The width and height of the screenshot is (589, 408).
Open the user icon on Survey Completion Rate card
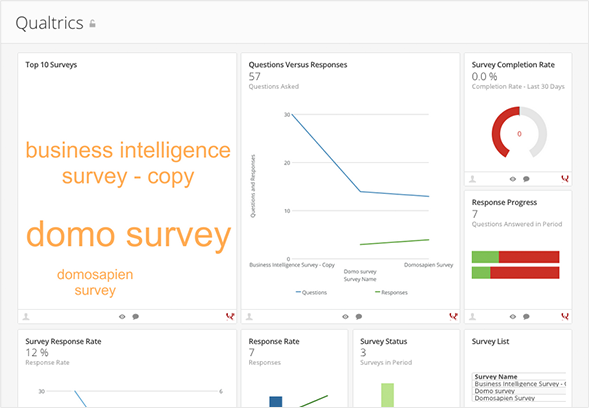click(x=473, y=179)
